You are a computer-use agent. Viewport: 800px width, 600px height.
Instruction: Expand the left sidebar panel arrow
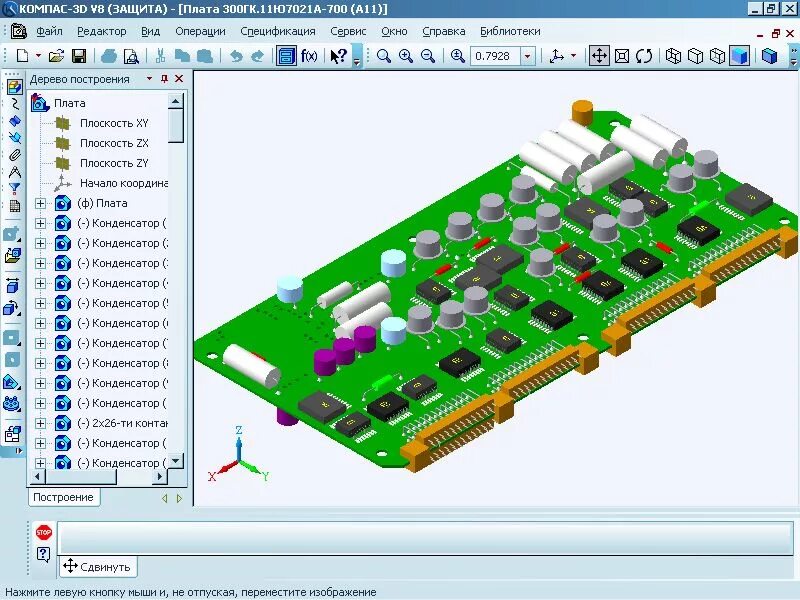coord(18,451)
